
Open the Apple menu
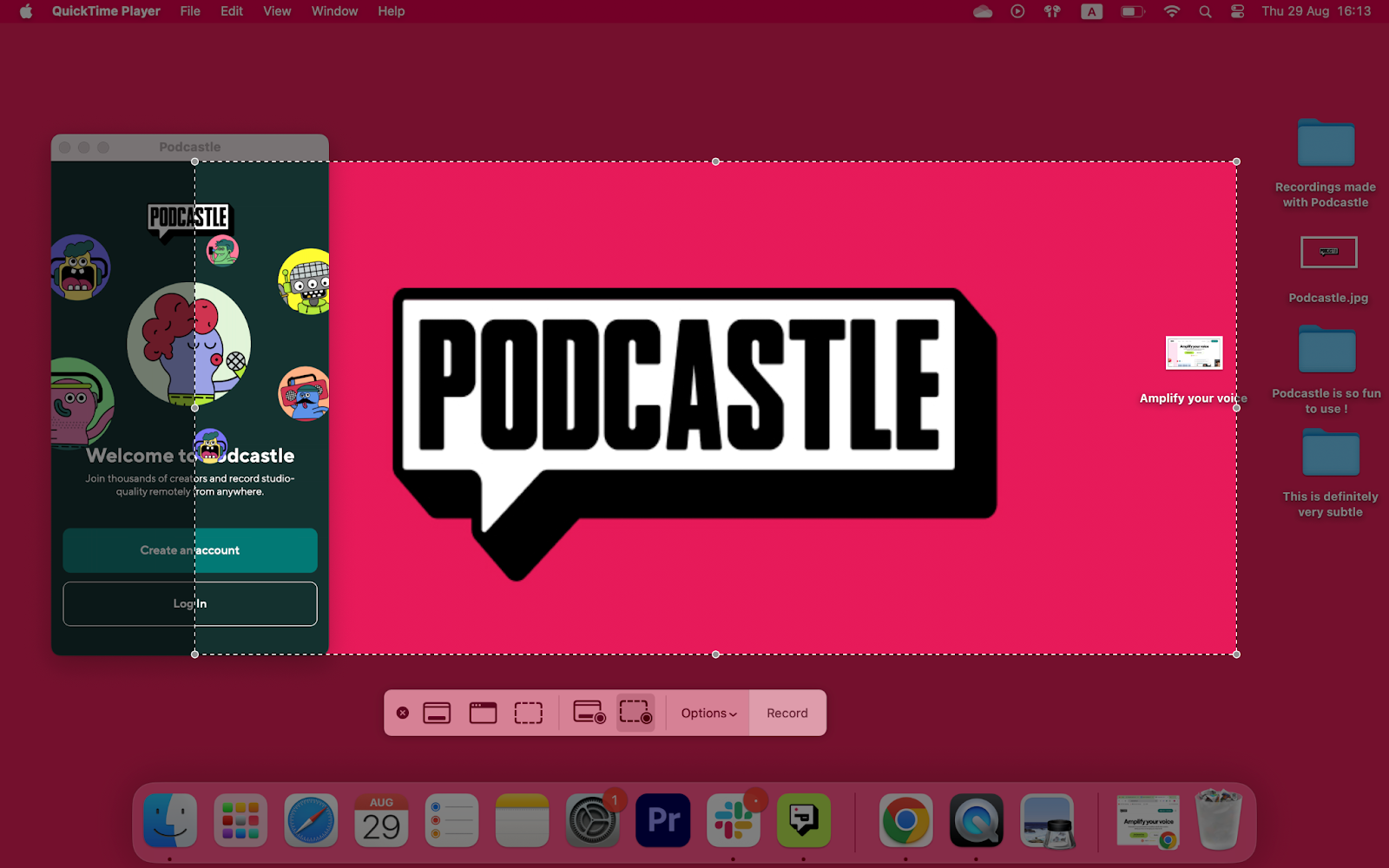26,11
